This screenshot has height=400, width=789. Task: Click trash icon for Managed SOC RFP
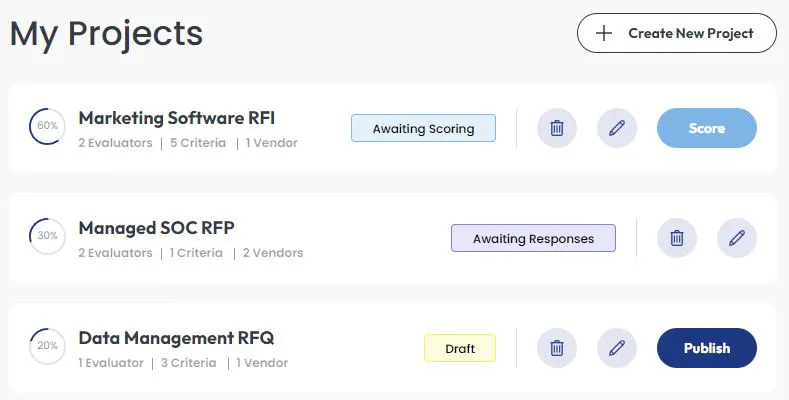pos(677,238)
